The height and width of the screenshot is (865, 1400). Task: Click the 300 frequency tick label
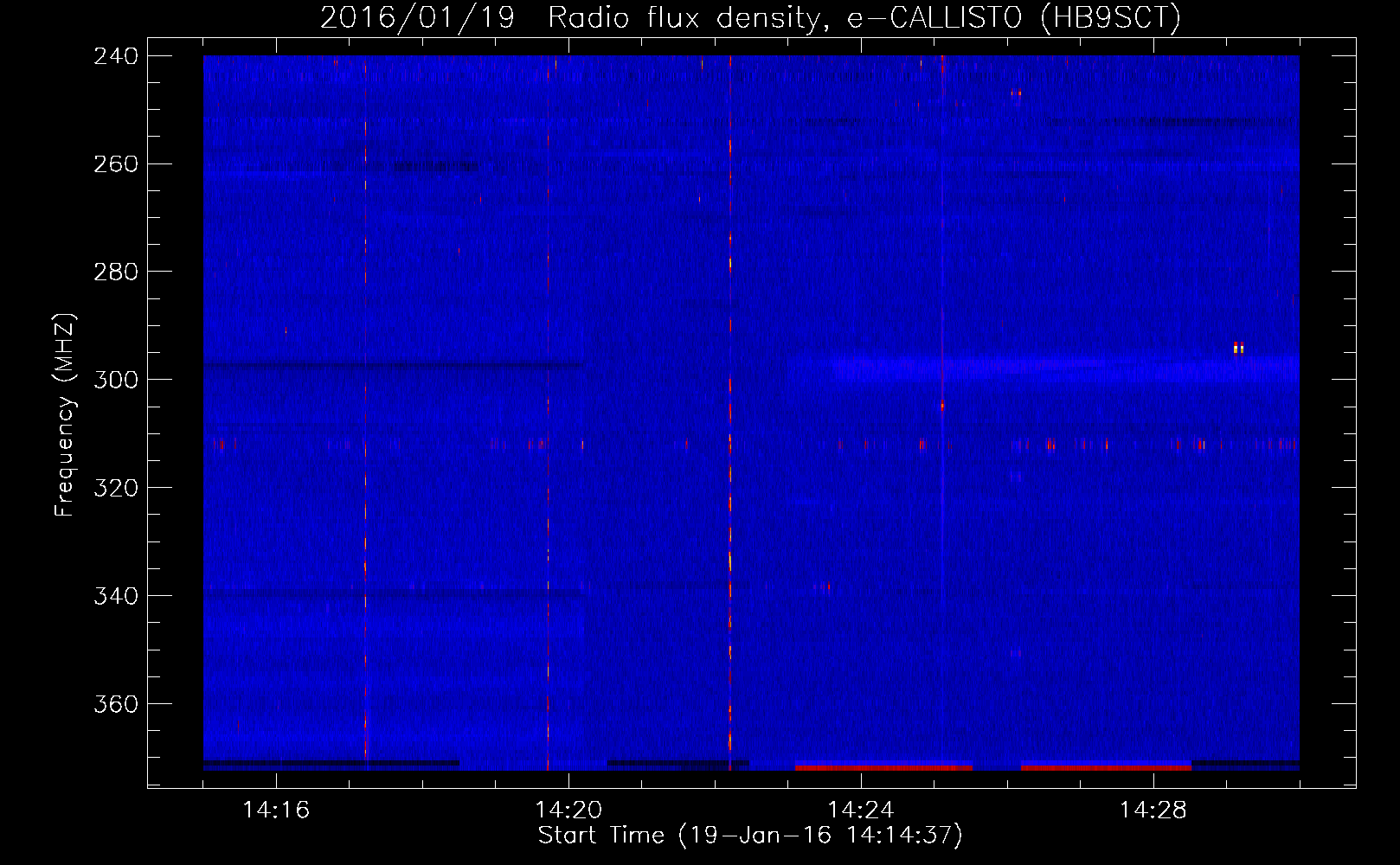[x=116, y=380]
